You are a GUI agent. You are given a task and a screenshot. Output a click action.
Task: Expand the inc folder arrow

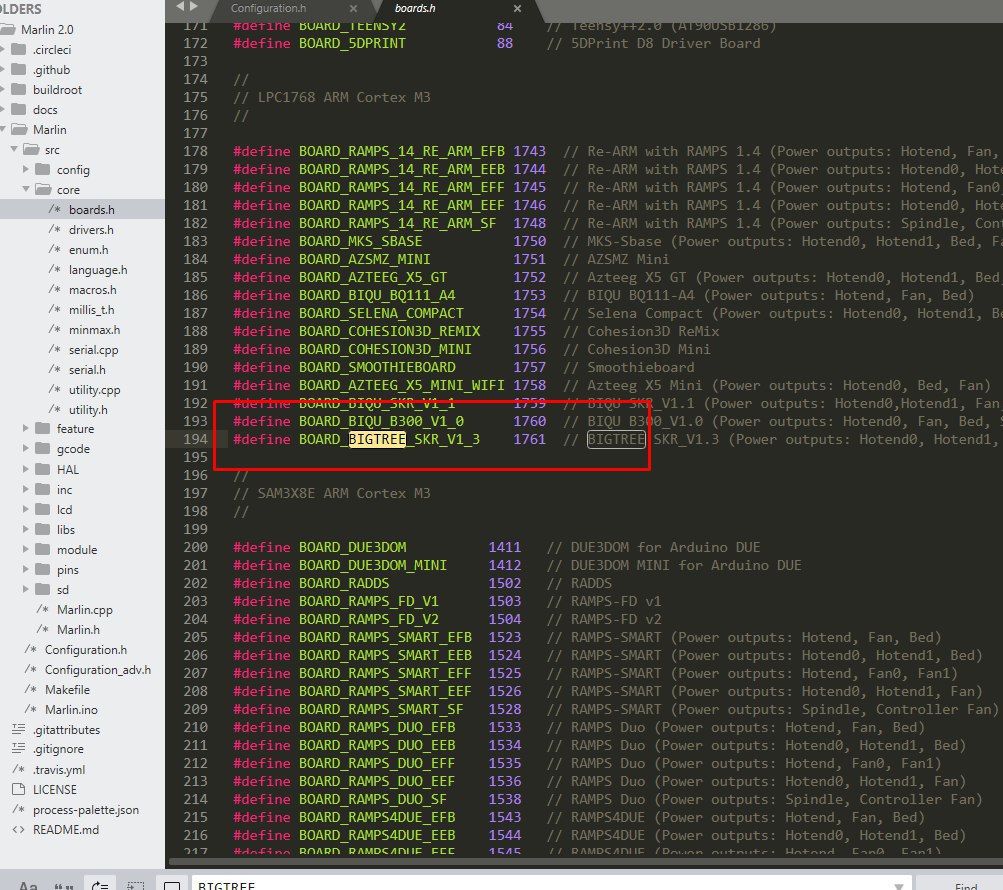(26, 489)
